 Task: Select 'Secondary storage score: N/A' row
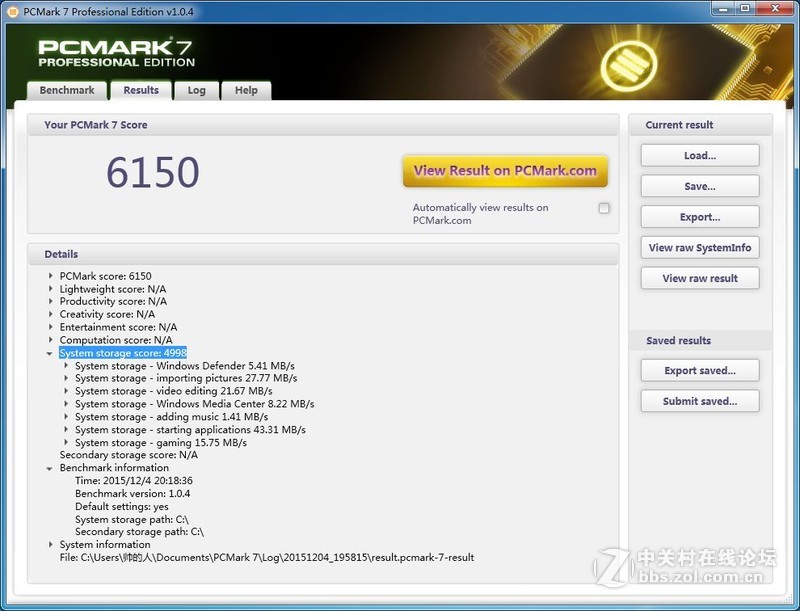129,455
